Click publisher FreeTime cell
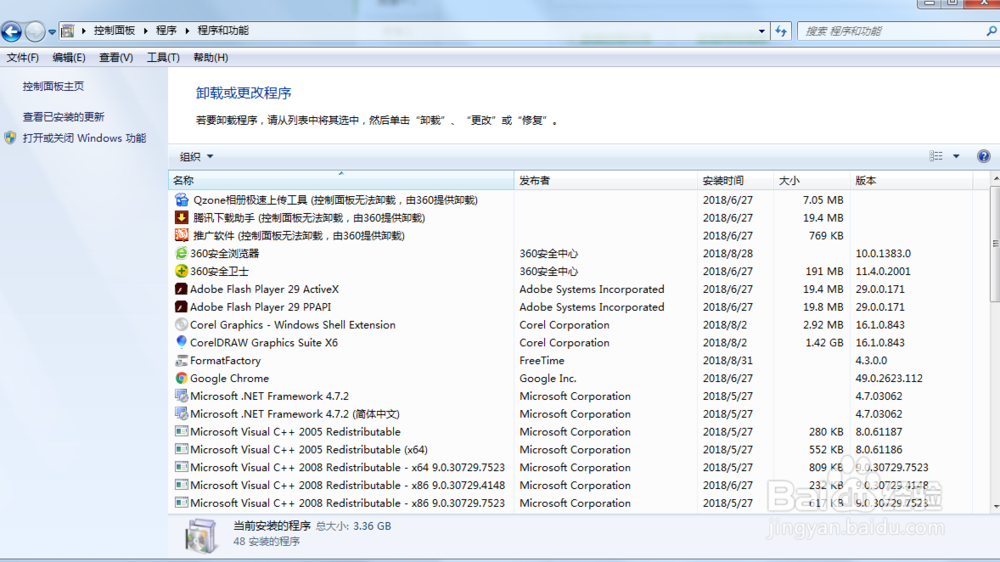The width and height of the screenshot is (1000, 562). pos(542,360)
